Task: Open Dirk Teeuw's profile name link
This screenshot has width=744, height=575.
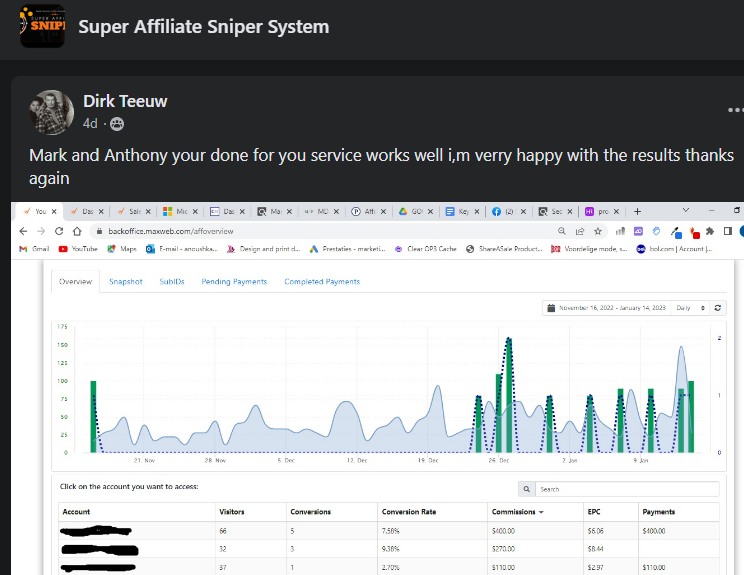Action: click(x=125, y=101)
